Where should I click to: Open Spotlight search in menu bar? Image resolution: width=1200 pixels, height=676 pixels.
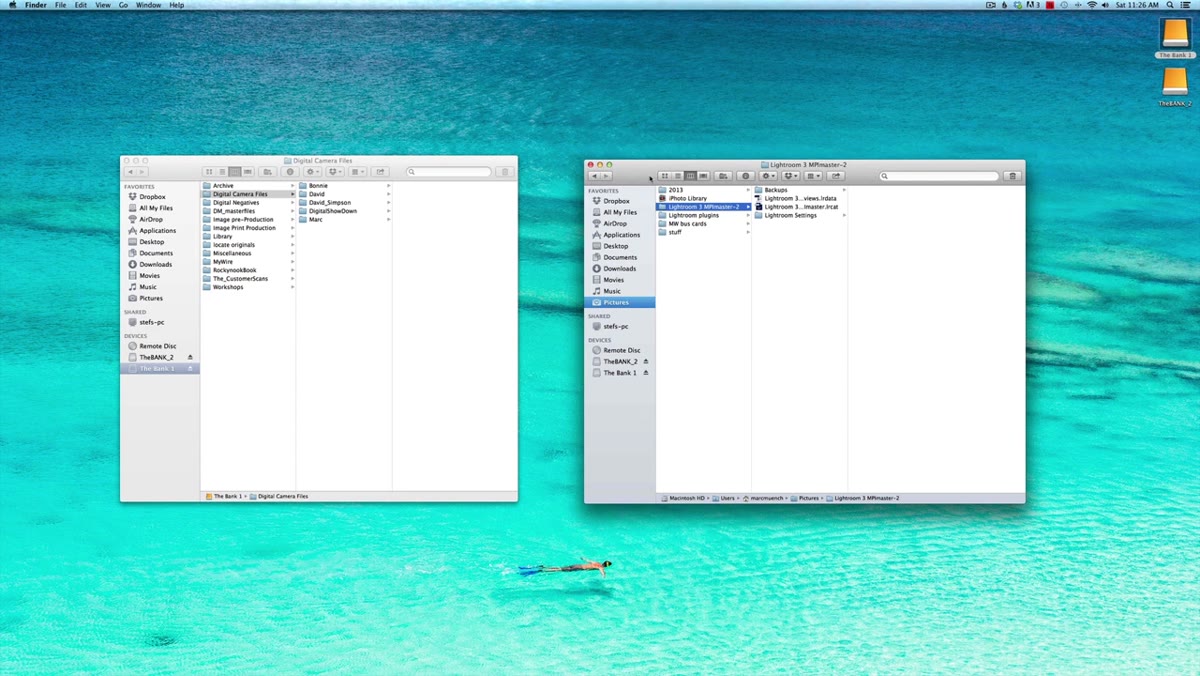1170,5
